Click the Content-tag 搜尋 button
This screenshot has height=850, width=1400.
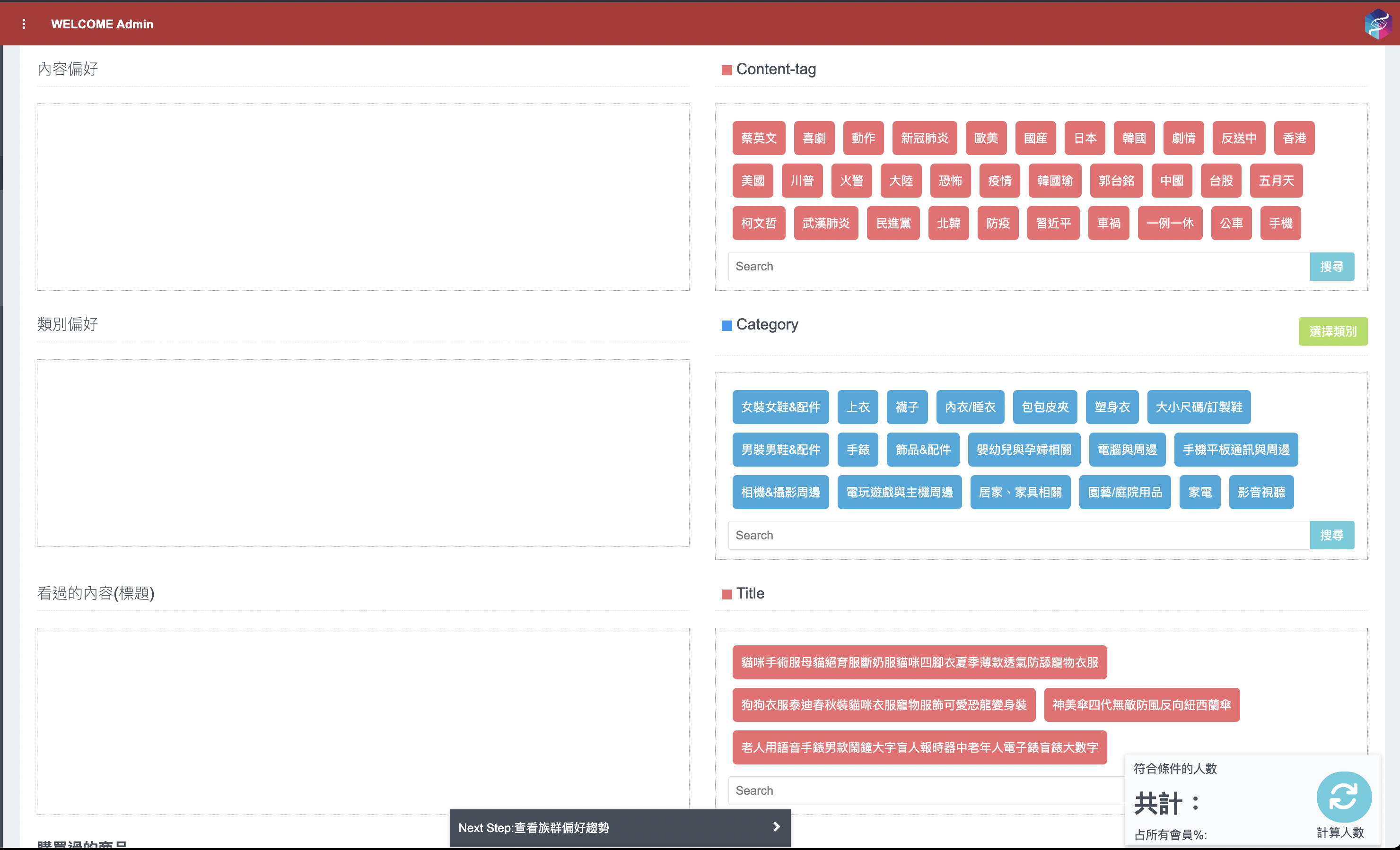(x=1331, y=266)
